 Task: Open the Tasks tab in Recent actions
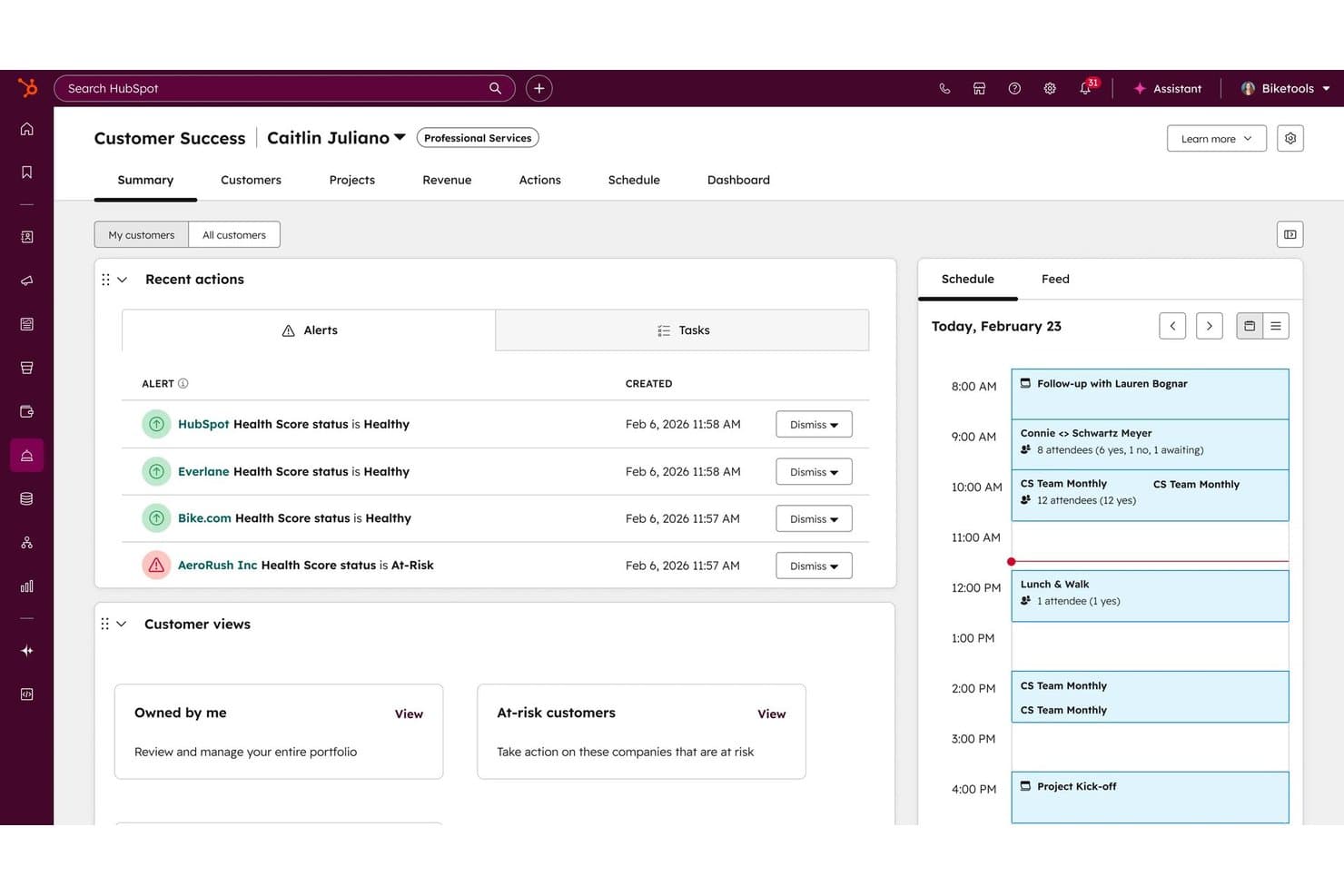(x=682, y=330)
